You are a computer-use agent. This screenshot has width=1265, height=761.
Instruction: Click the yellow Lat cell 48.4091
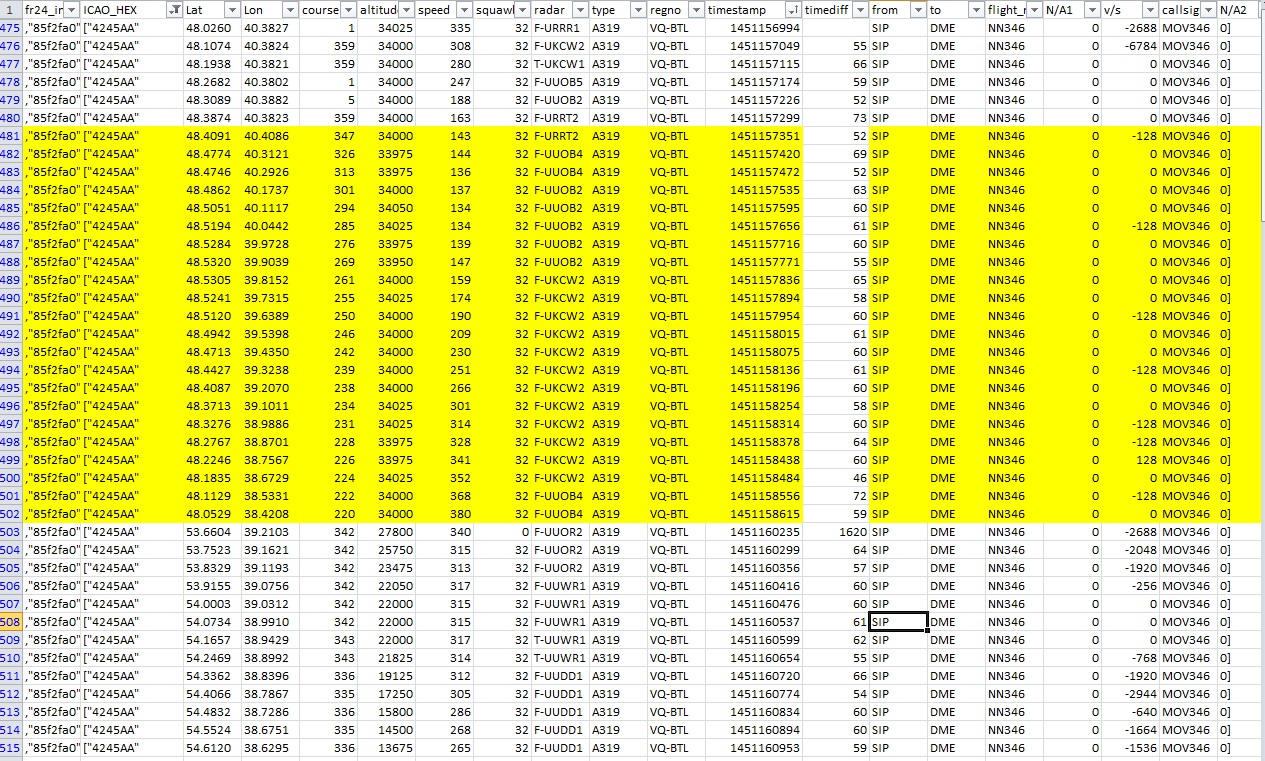pos(211,136)
